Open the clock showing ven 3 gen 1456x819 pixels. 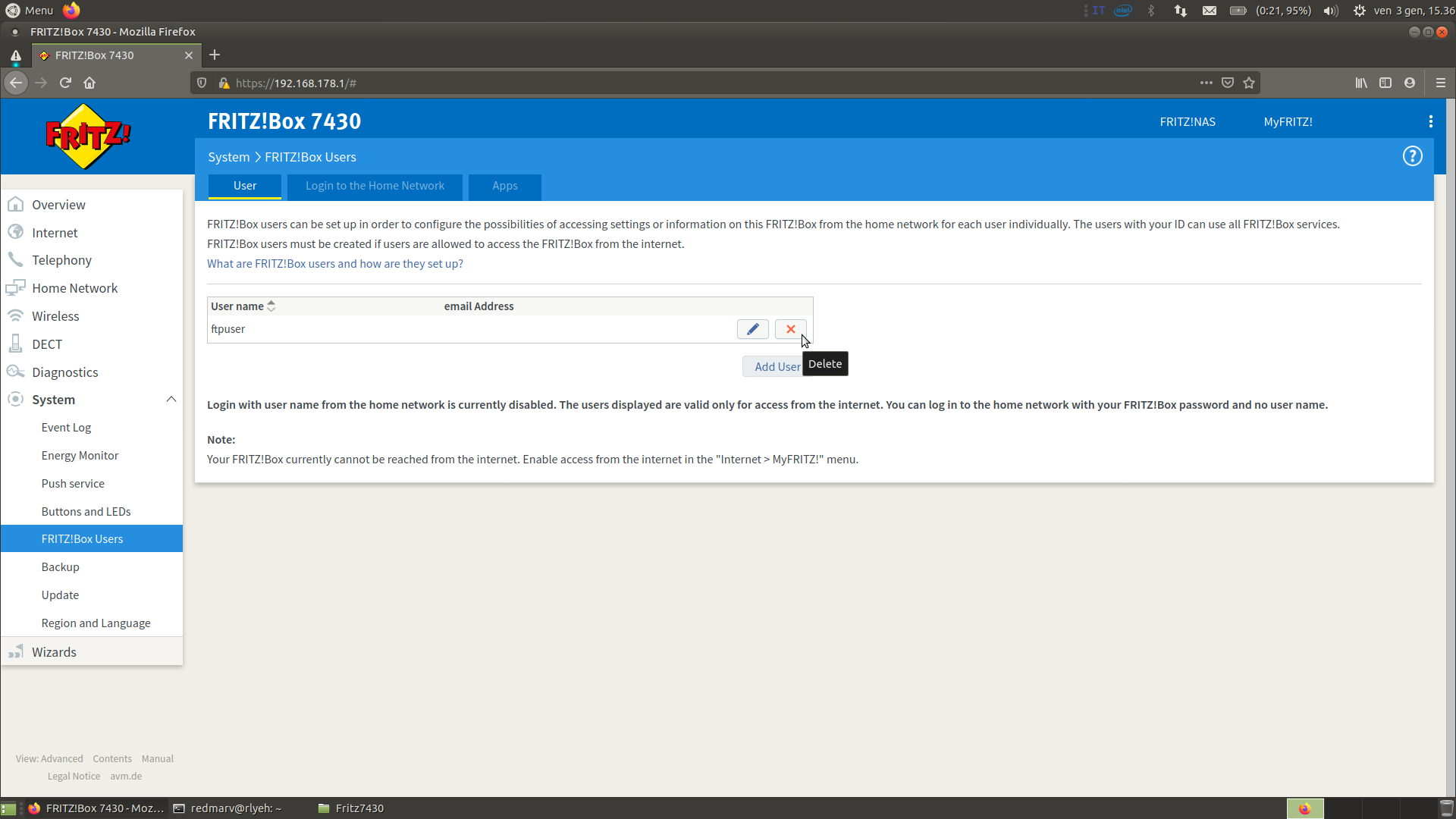pos(1414,11)
